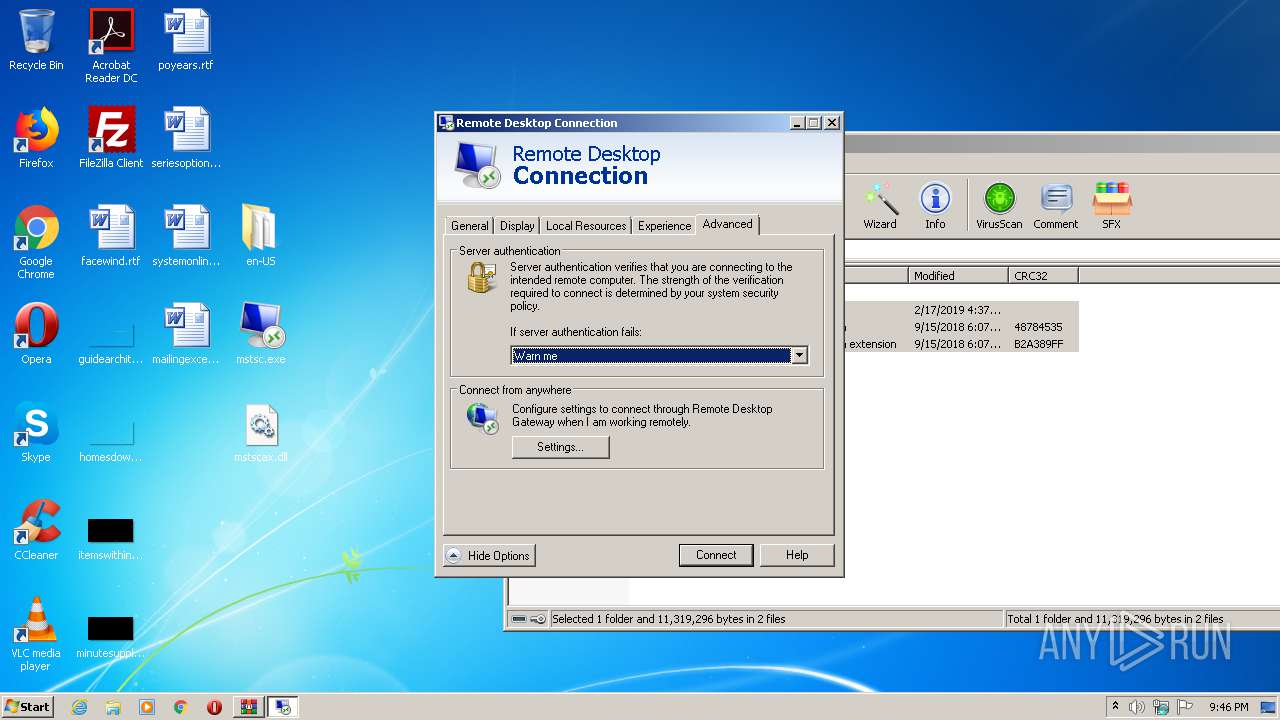
Task: Sort by the CRC32 column header in WinRAR
Action: 1043,275
